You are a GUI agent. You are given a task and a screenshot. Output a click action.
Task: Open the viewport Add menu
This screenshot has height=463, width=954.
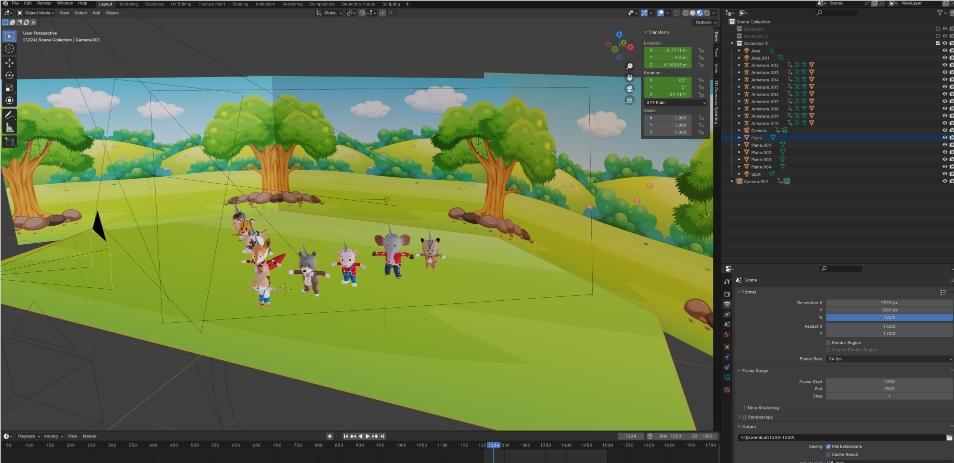point(97,13)
